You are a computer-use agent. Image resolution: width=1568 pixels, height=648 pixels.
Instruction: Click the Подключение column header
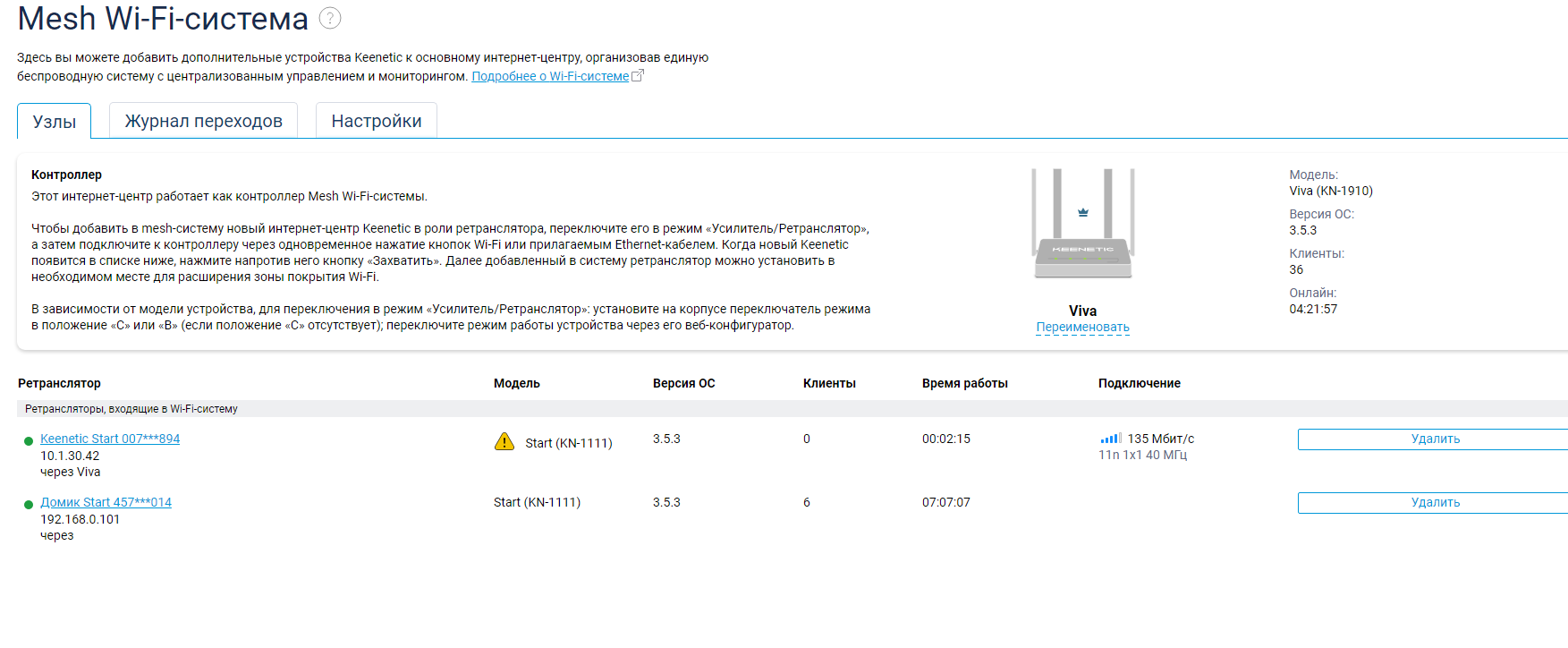tap(1140, 383)
